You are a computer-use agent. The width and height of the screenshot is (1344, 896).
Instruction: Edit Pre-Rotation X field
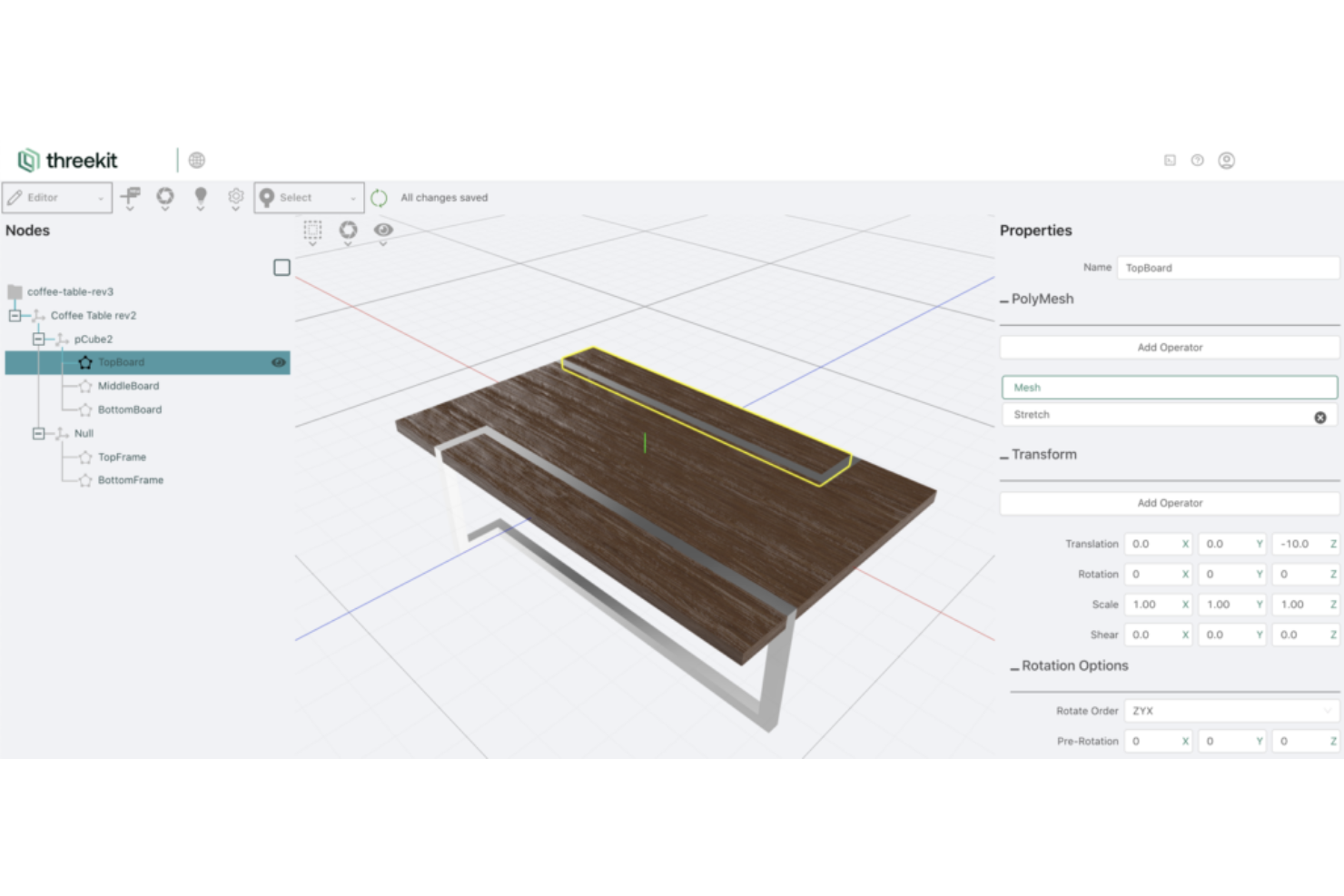[x=1158, y=742]
